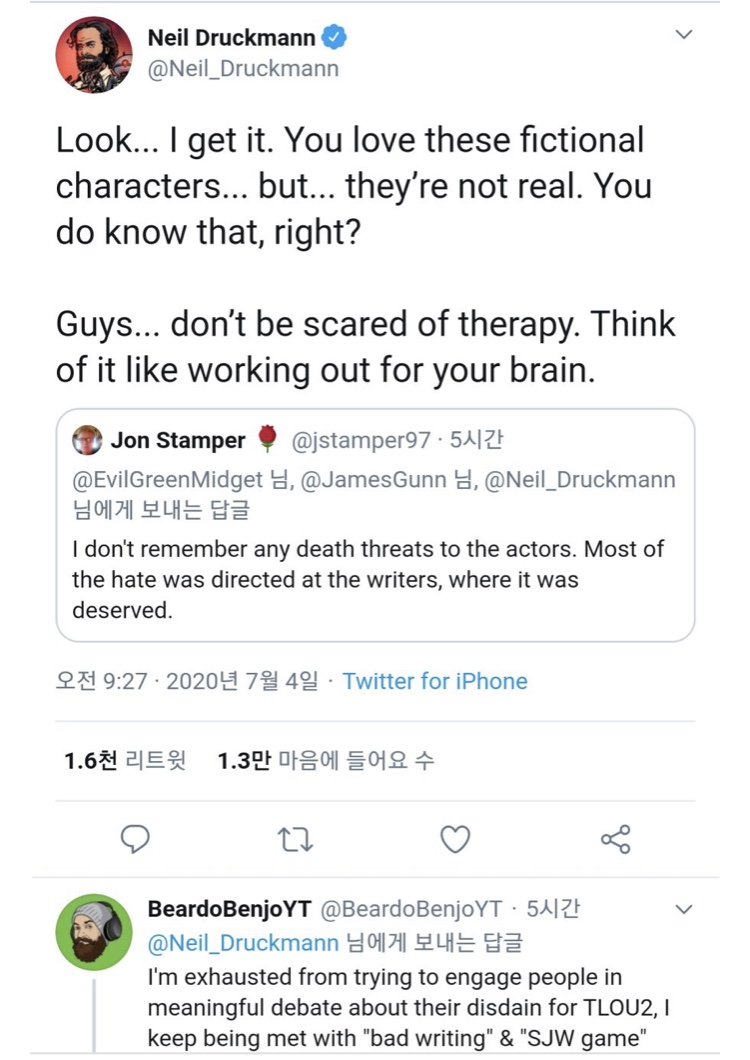Open BeardoBenjoYT reply options chevron
Screen dimensions: 750x1060
pyautogui.click(x=684, y=910)
